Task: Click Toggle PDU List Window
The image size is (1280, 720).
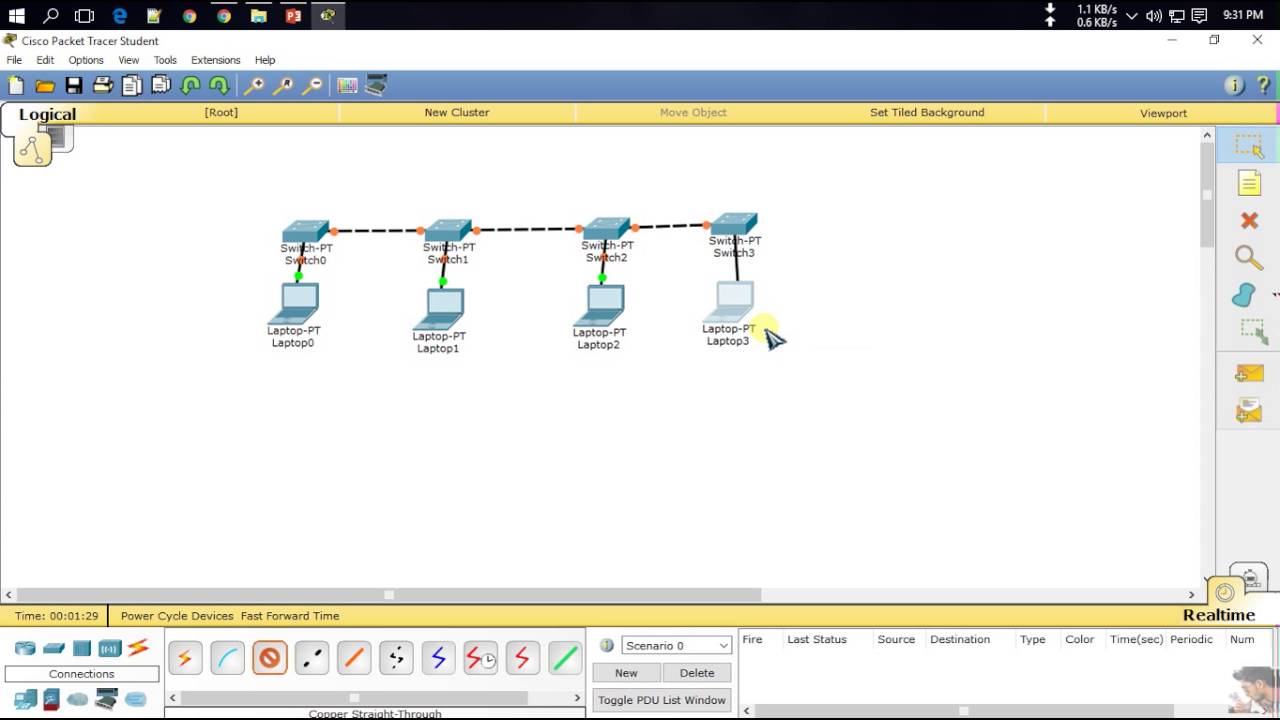Action: point(662,700)
